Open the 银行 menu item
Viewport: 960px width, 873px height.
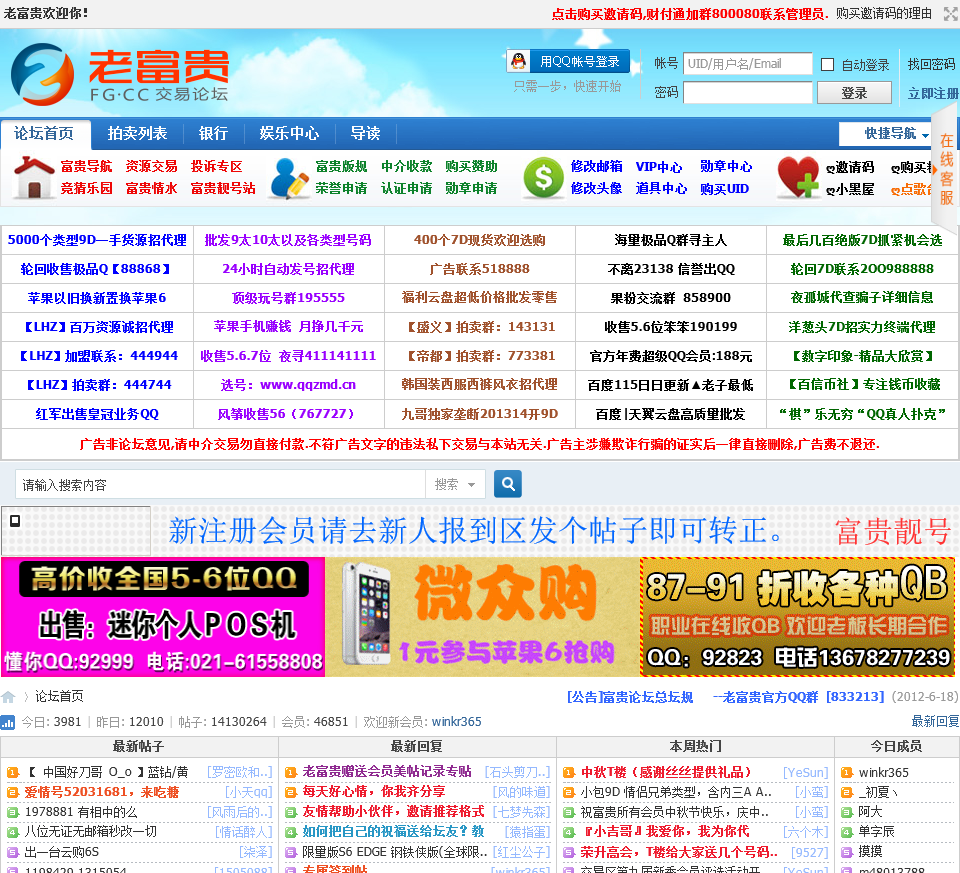coord(213,133)
